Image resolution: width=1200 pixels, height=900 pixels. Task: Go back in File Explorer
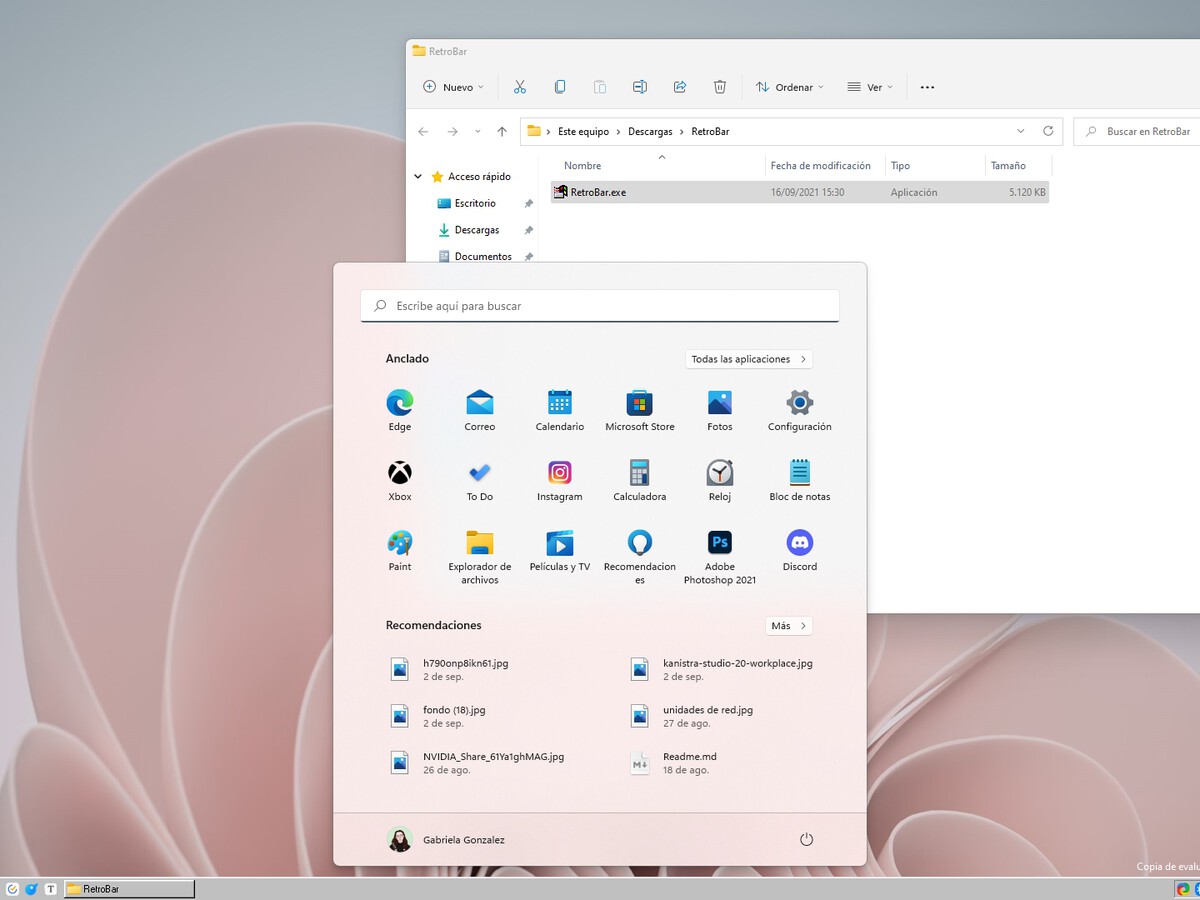click(x=423, y=131)
